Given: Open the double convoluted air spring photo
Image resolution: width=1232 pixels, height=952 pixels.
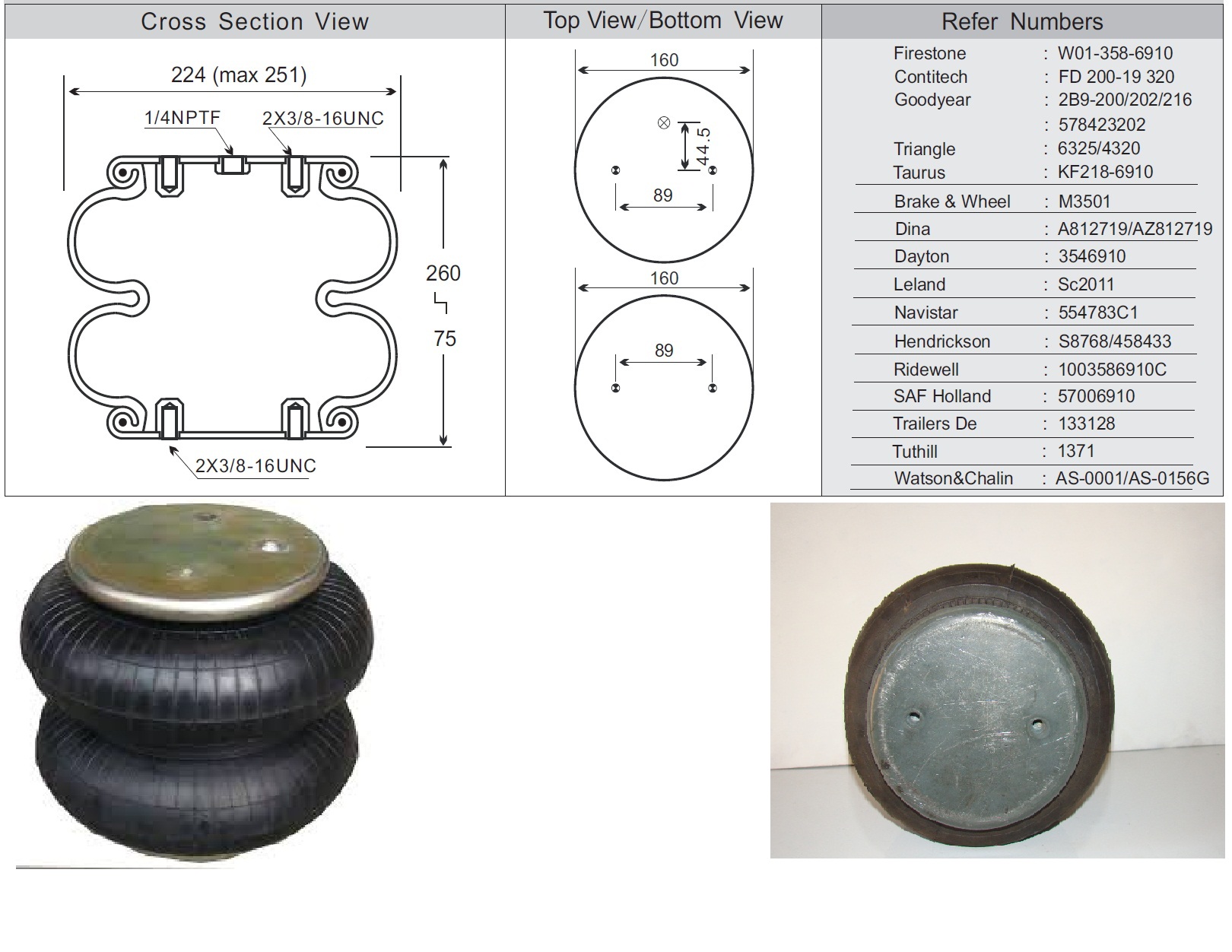Looking at the screenshot, I should tap(198, 685).
